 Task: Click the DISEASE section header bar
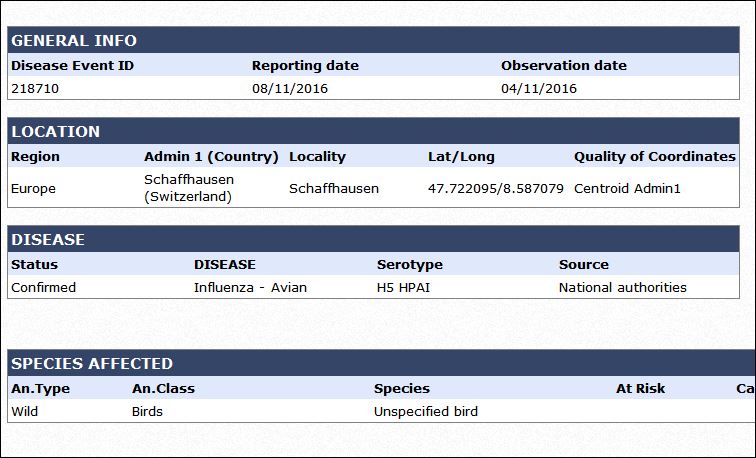[x=373, y=239]
